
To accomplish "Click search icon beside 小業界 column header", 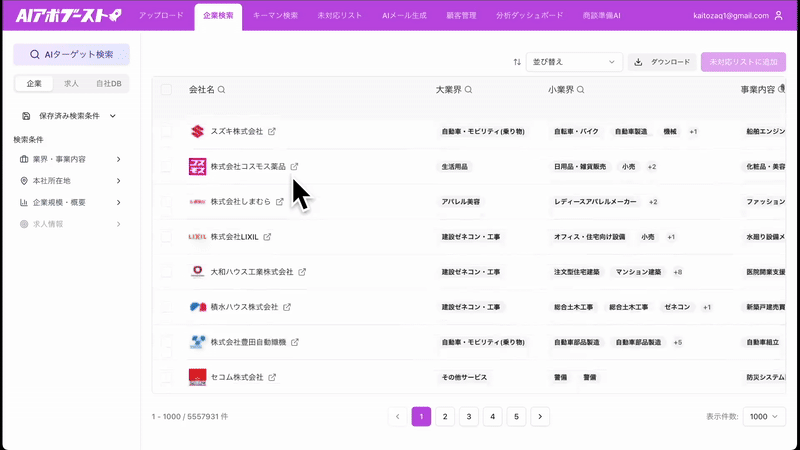I will (x=581, y=90).
